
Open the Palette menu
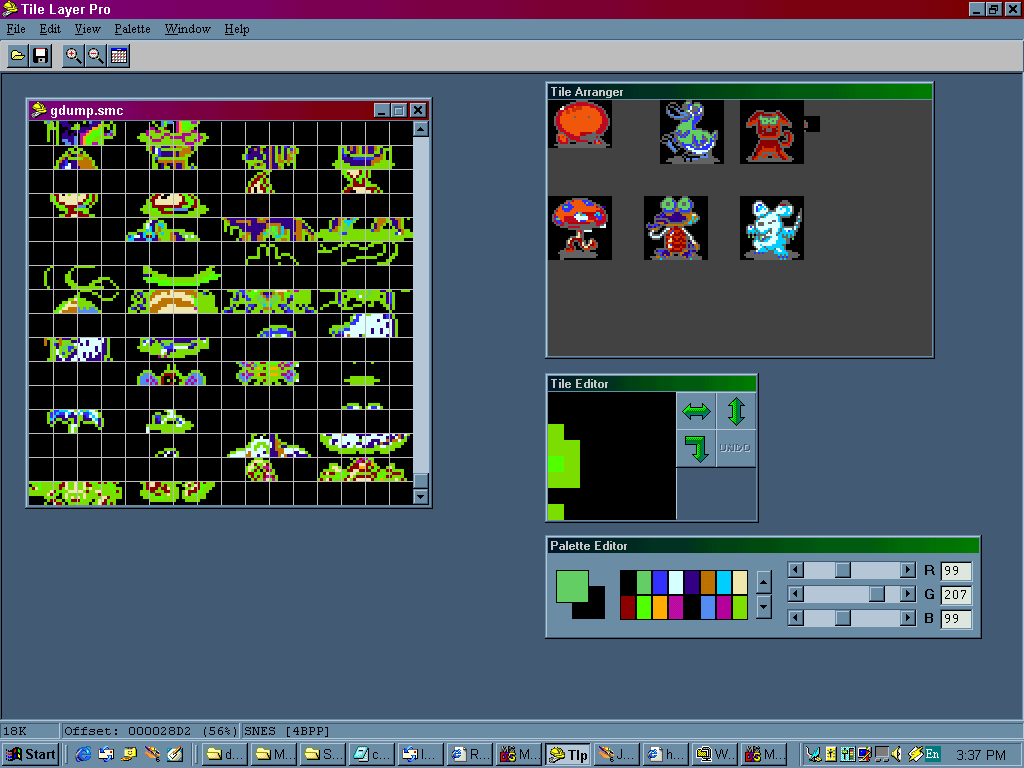tap(132, 29)
